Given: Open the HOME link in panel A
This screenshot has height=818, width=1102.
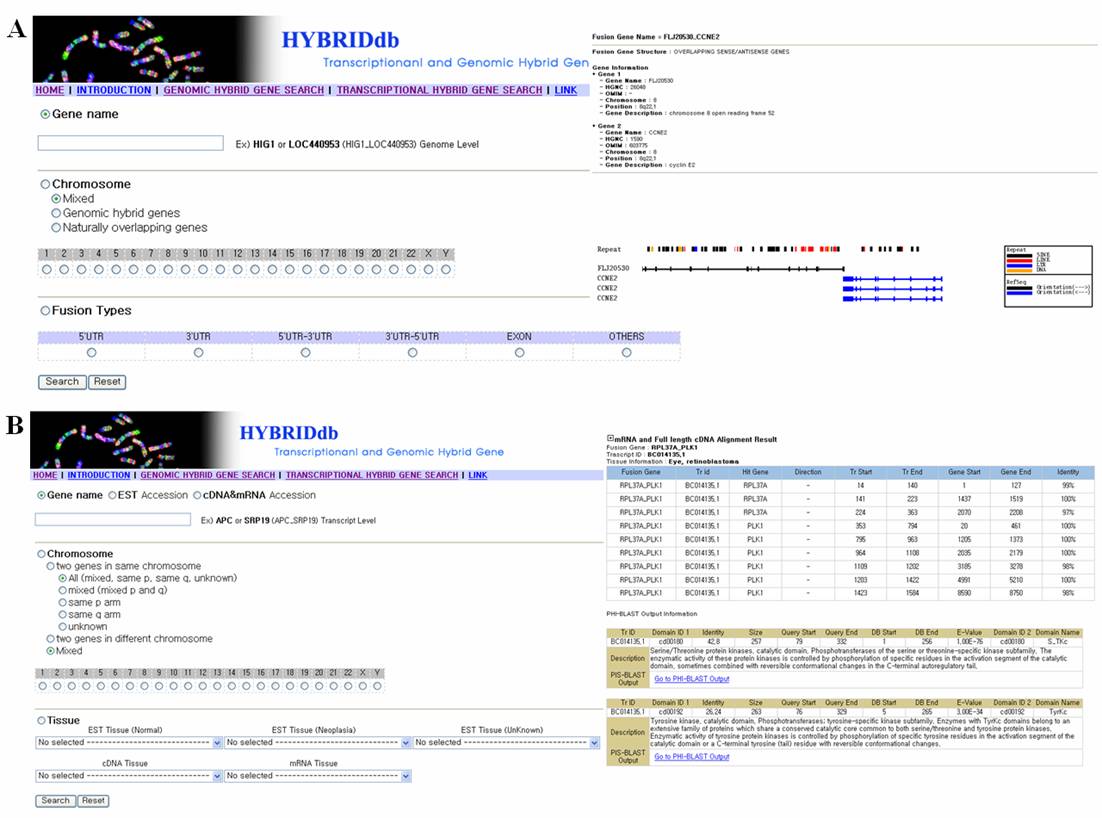Looking at the screenshot, I should click(x=50, y=90).
